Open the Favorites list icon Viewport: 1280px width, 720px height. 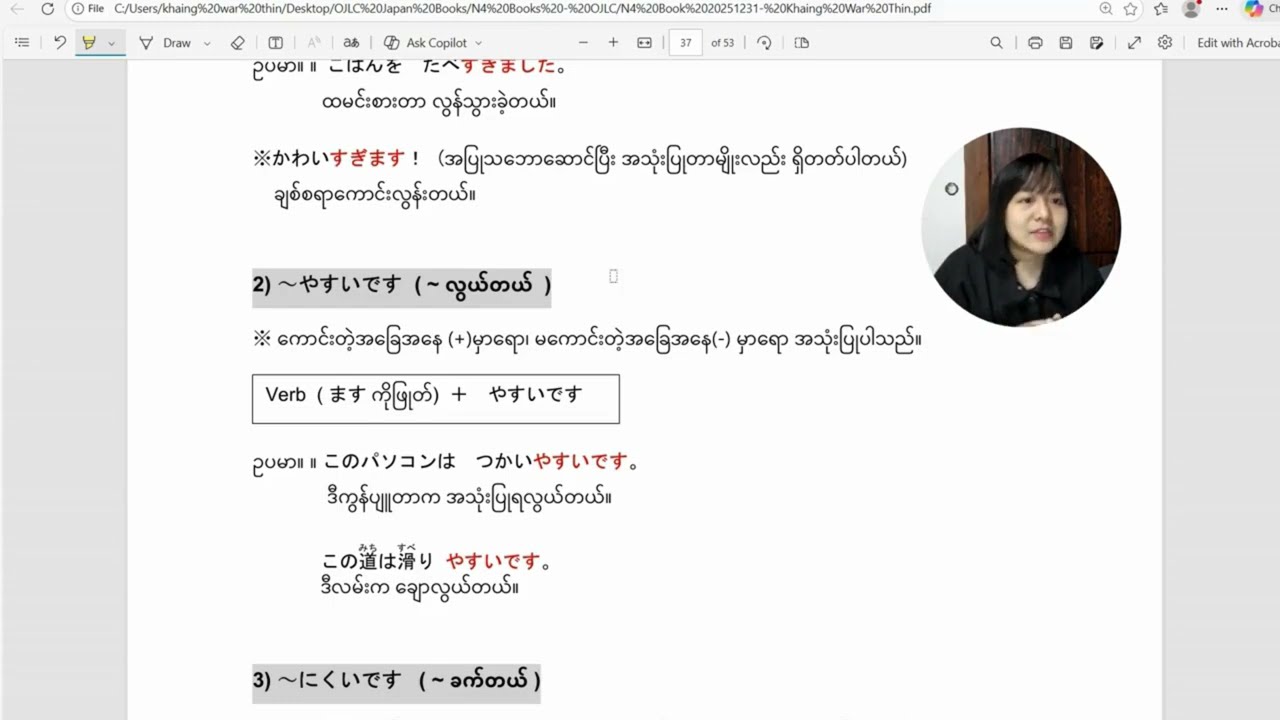(x=1160, y=9)
